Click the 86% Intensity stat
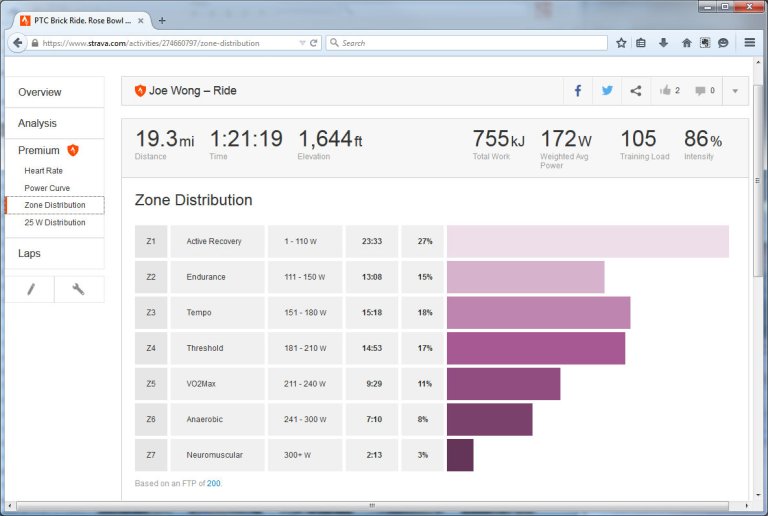 pyautogui.click(x=703, y=144)
